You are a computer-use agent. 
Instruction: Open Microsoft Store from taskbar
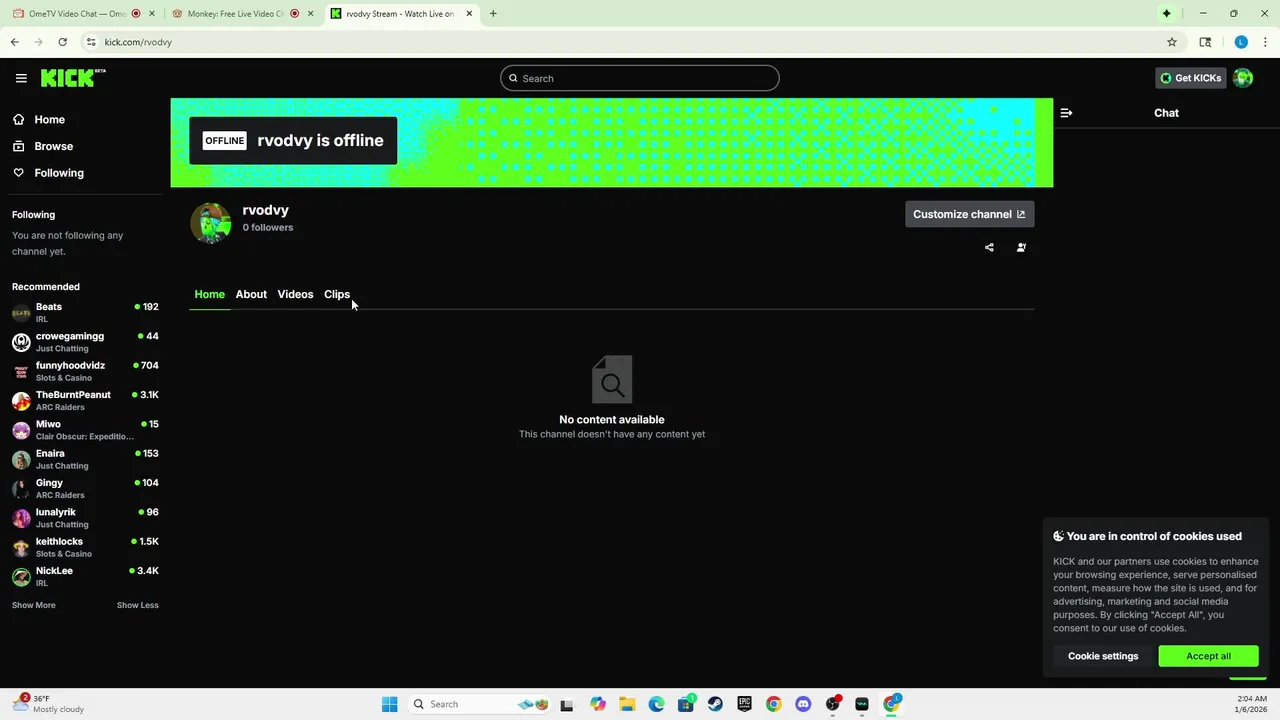point(686,704)
